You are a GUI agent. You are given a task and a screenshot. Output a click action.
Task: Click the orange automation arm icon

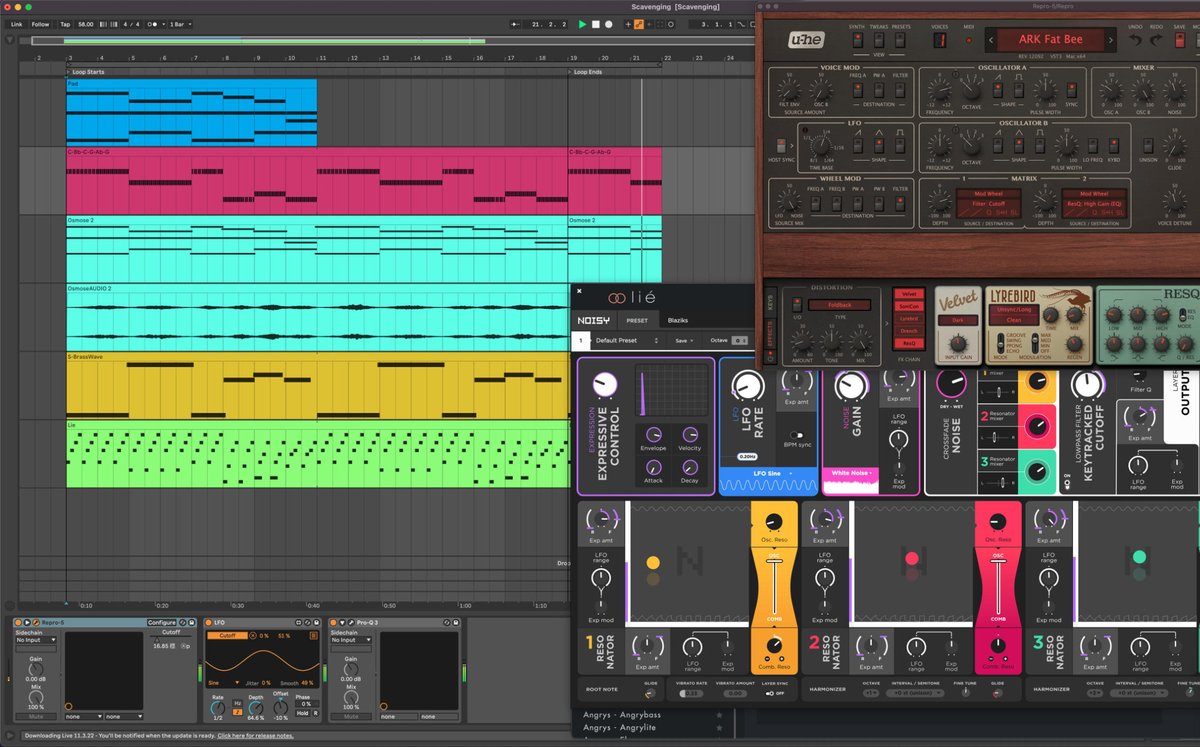639,24
